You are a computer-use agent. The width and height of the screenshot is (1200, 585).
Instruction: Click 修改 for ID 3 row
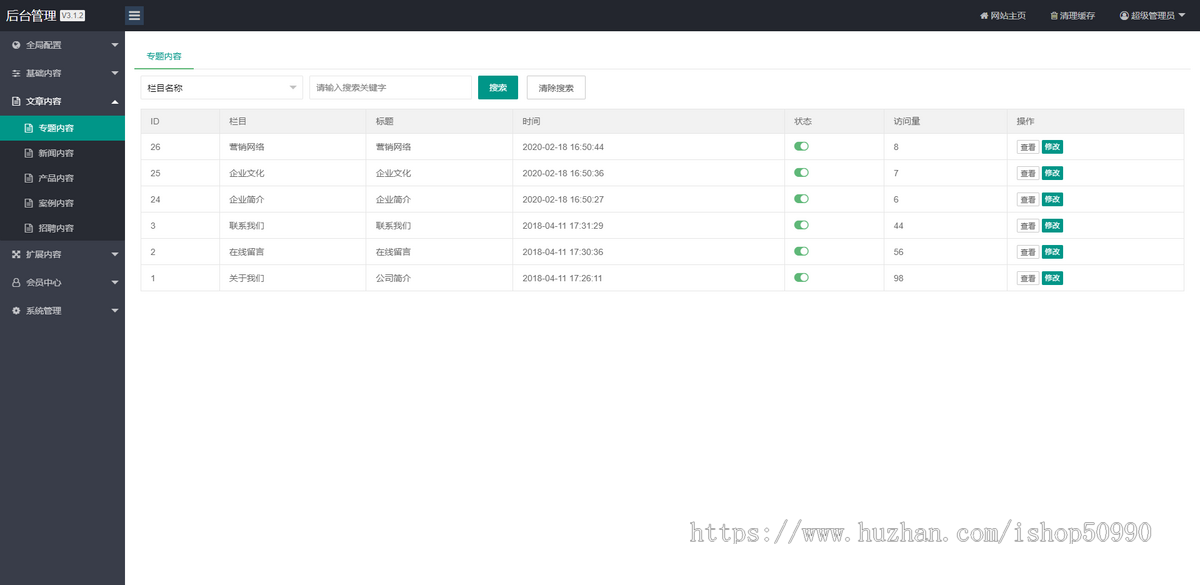click(1052, 225)
